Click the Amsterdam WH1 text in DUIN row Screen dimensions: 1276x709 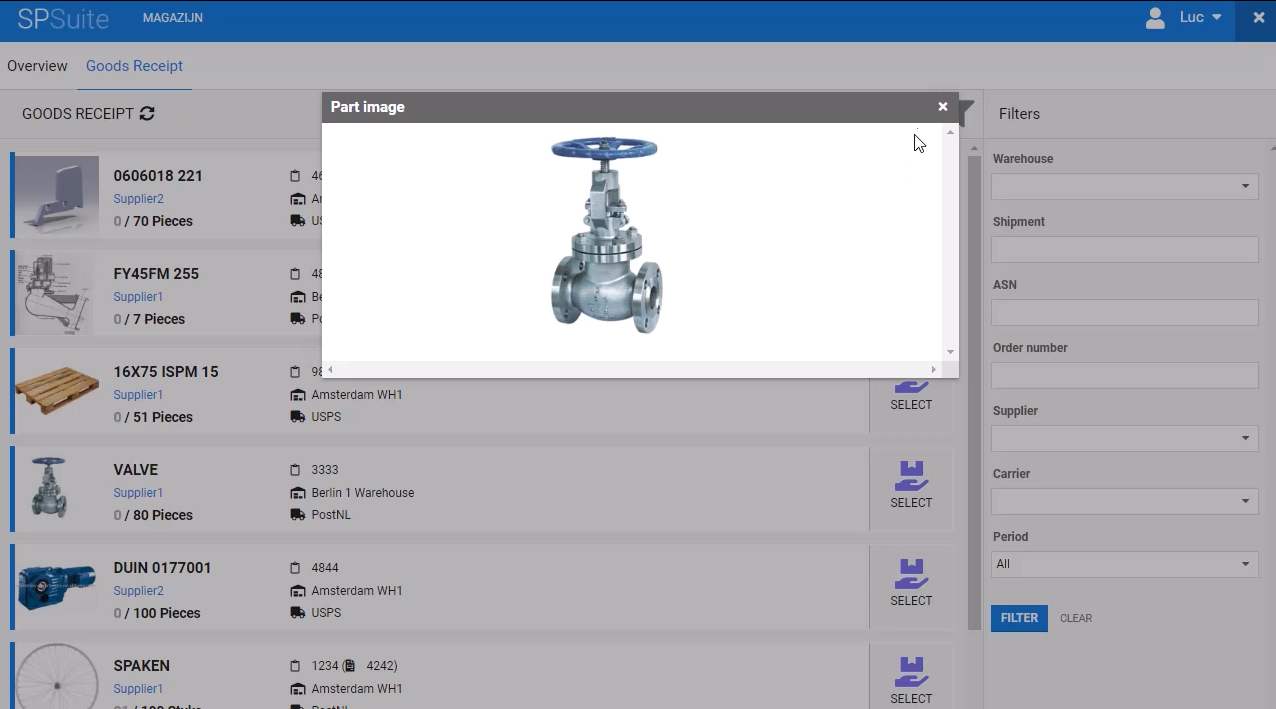[357, 591]
